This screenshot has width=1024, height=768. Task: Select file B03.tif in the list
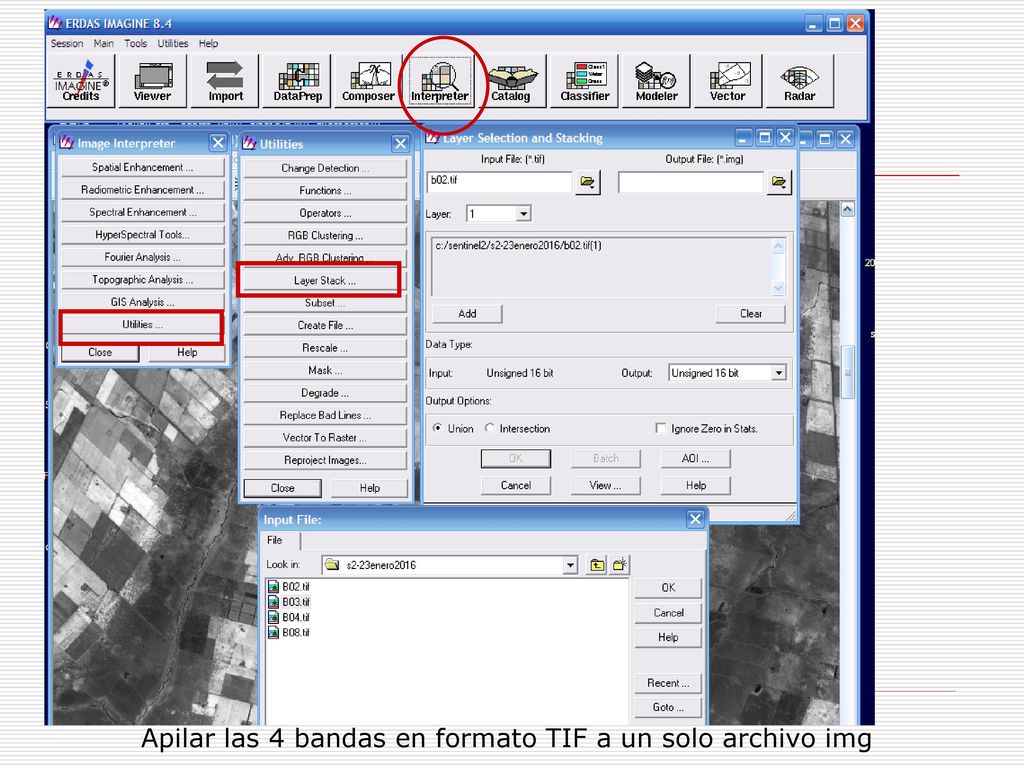(x=289, y=601)
